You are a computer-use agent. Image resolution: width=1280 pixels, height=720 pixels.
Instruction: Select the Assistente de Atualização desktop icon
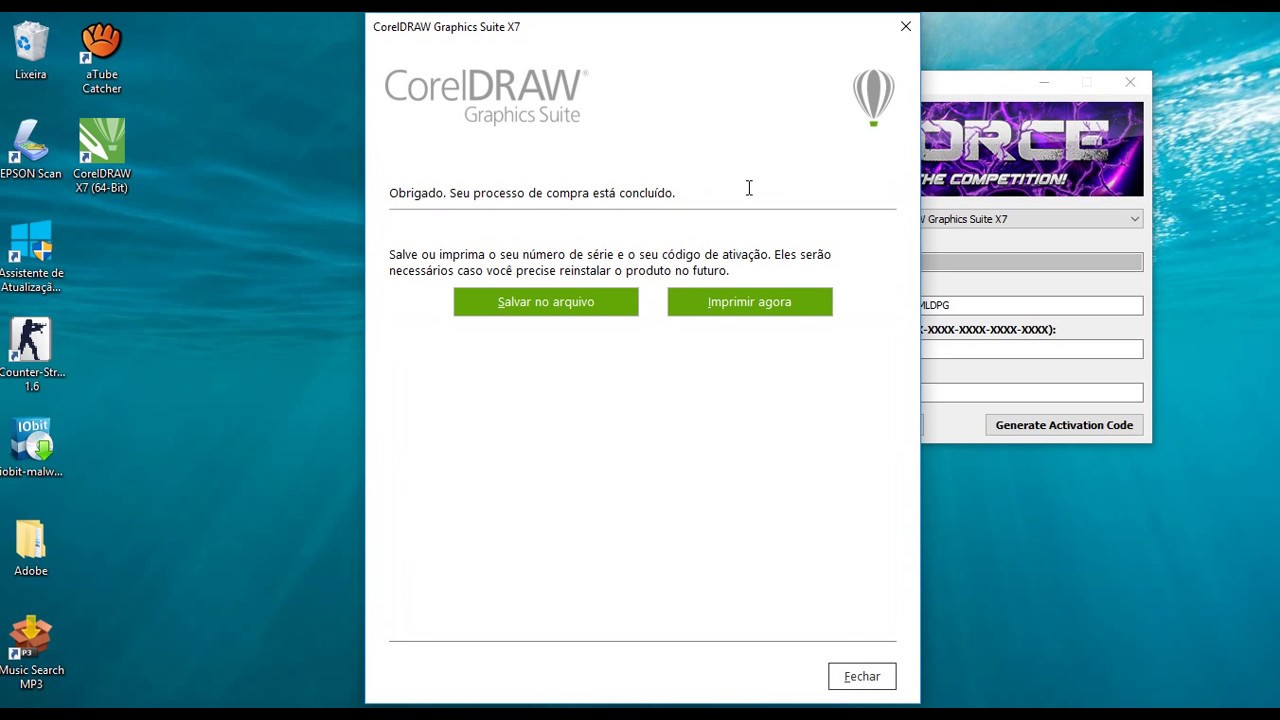31,256
